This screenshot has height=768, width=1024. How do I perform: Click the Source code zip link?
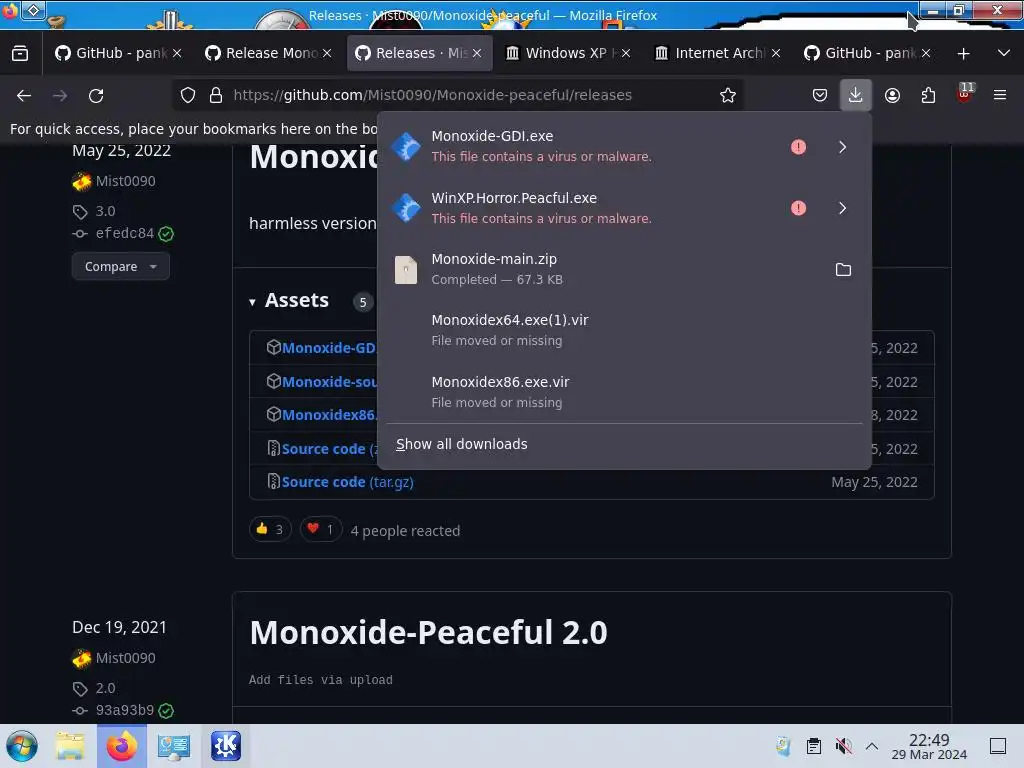pyautogui.click(x=329, y=449)
